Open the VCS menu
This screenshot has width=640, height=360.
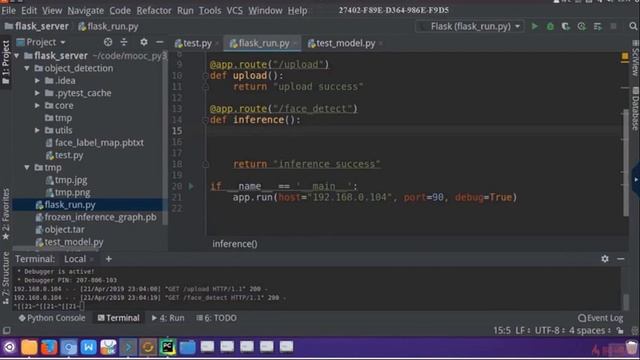pos(235,11)
